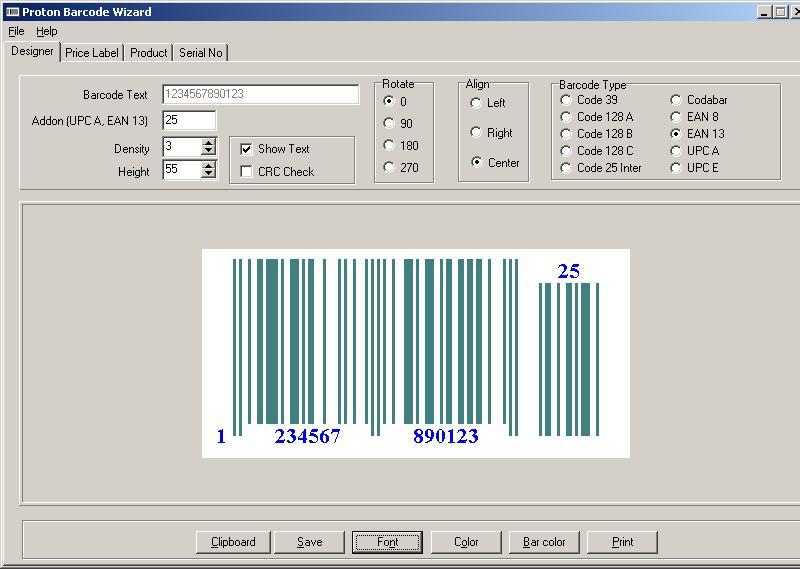This screenshot has width=800, height=569.
Task: Select UPC A barcode type
Action: click(676, 151)
